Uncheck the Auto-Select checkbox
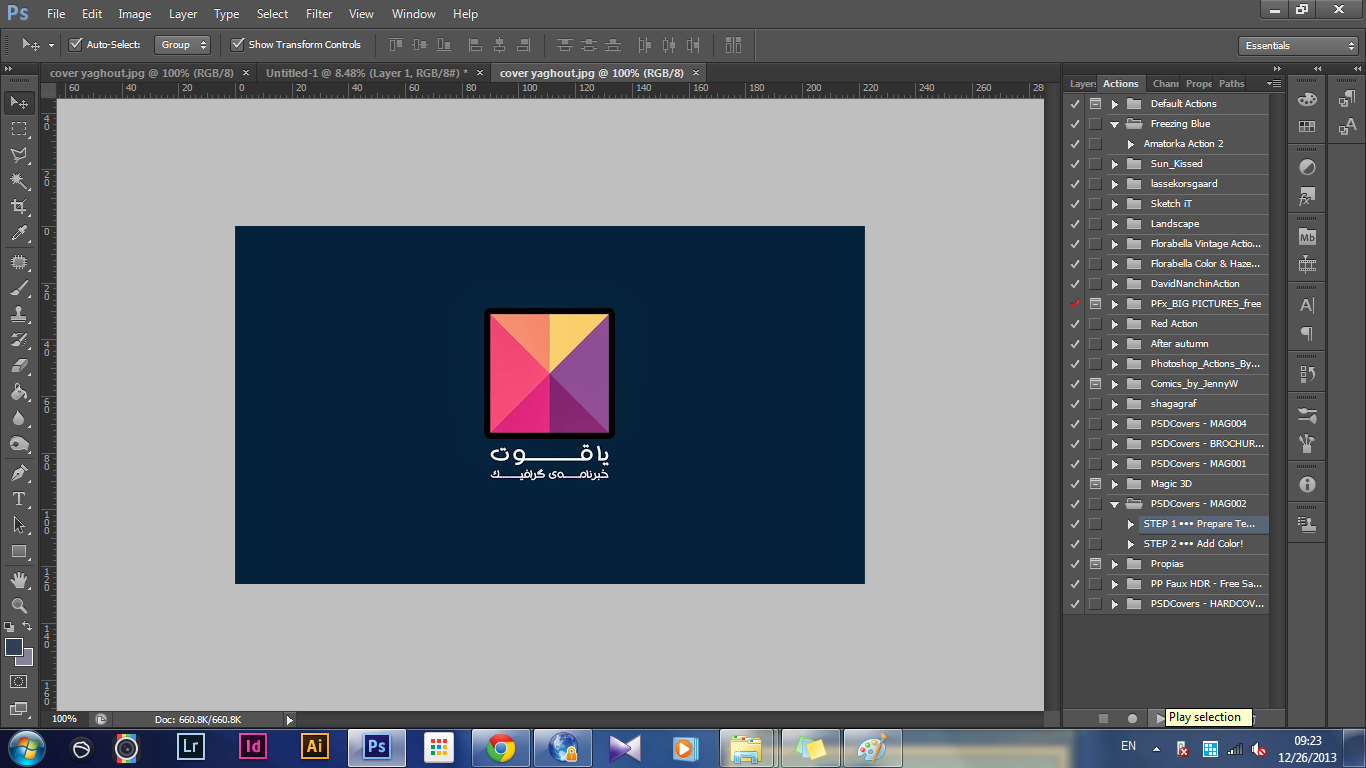1366x768 pixels. [x=75, y=45]
